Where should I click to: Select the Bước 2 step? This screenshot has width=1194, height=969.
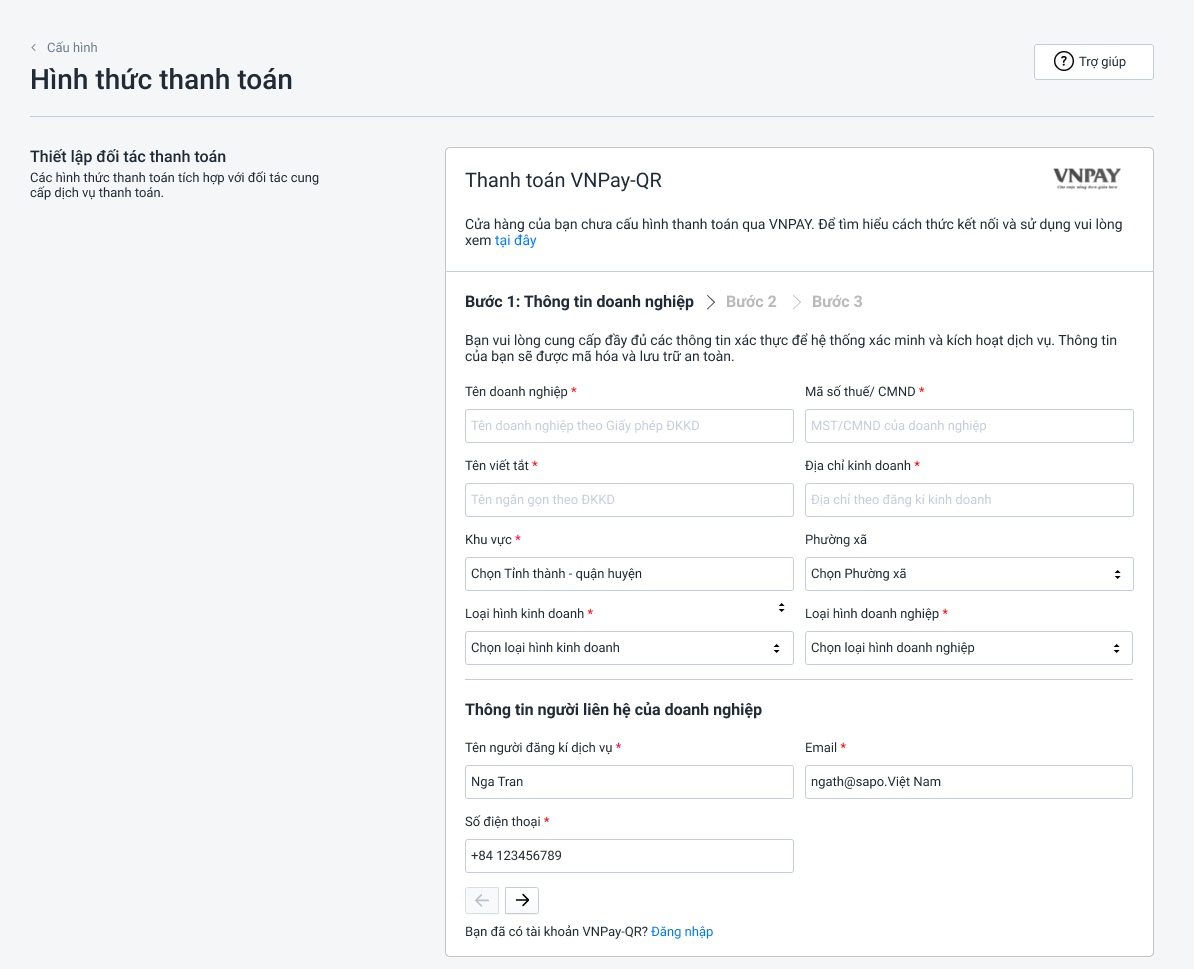click(x=751, y=302)
